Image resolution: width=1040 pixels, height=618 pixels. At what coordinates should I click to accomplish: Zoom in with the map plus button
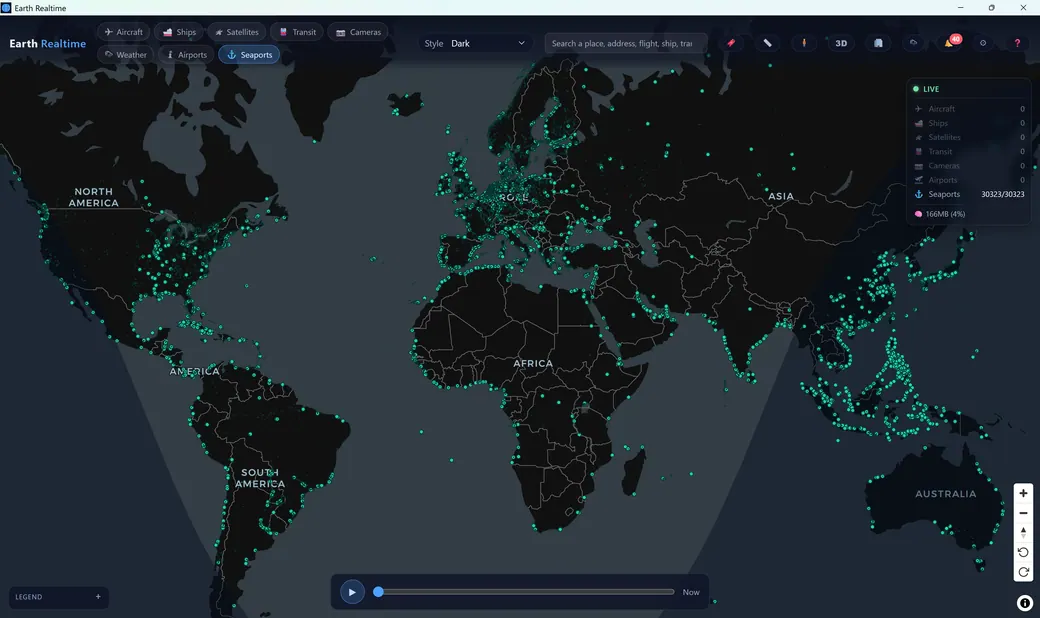[1023, 493]
